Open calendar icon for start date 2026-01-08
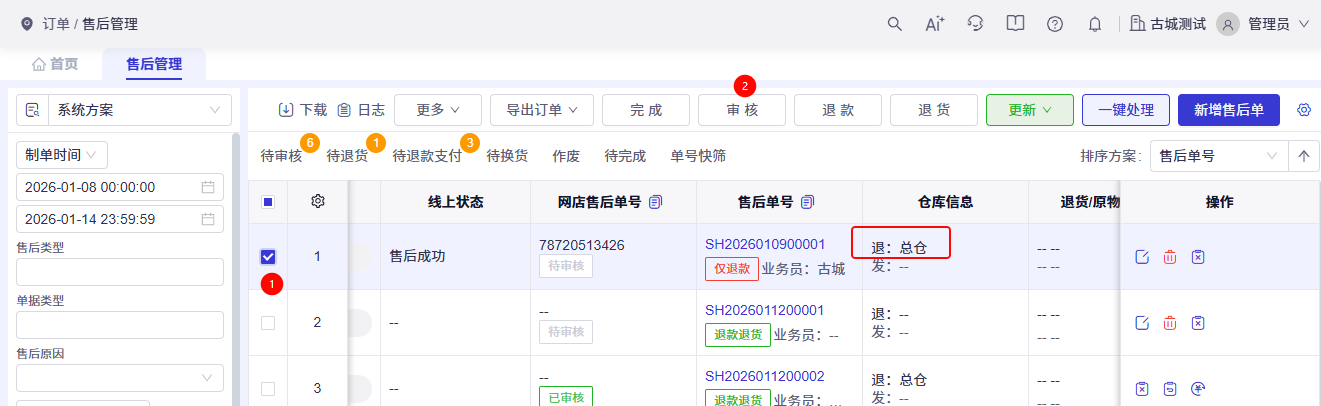 [208, 187]
